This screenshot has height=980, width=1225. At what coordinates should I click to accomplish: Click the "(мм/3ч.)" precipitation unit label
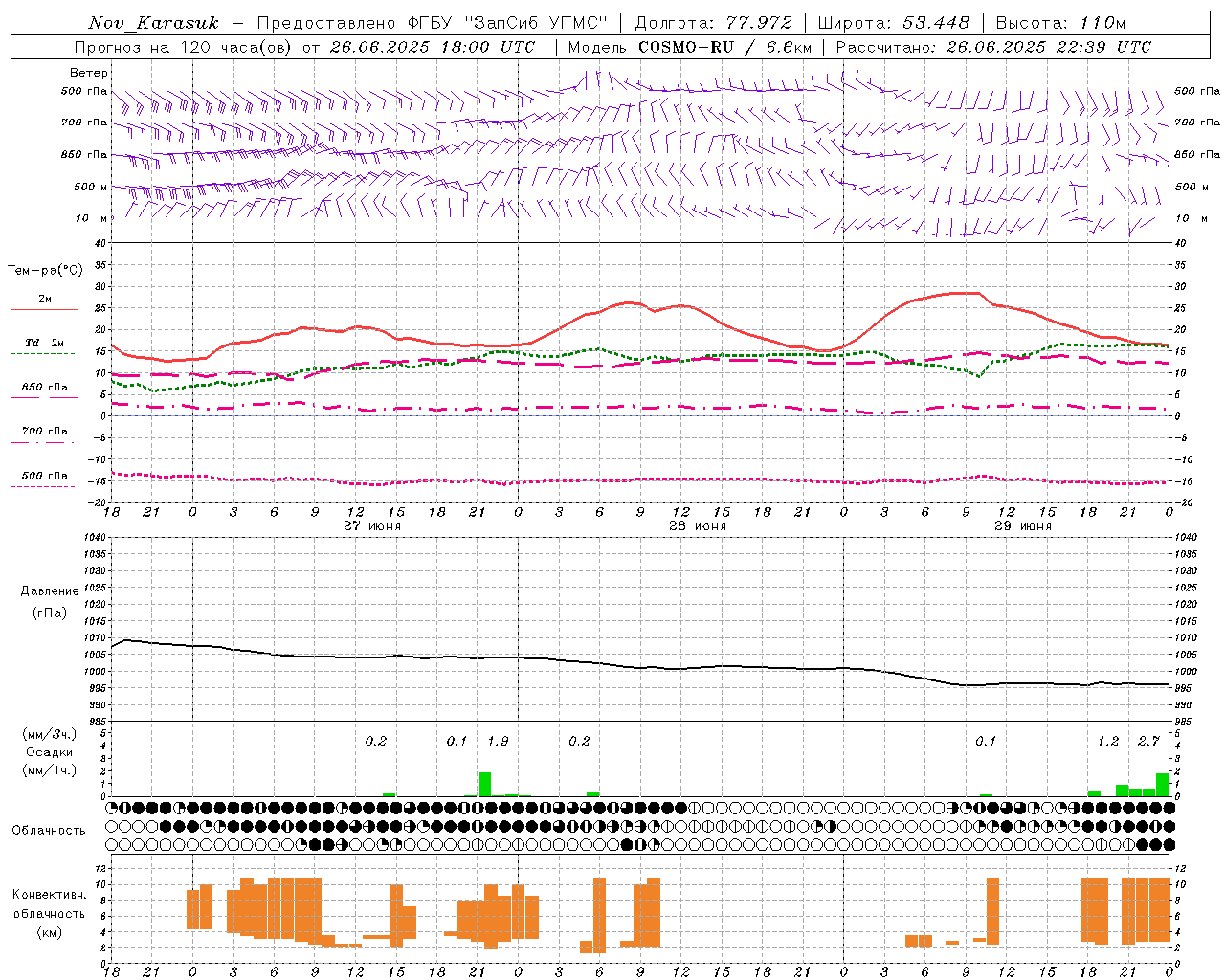click(x=50, y=734)
